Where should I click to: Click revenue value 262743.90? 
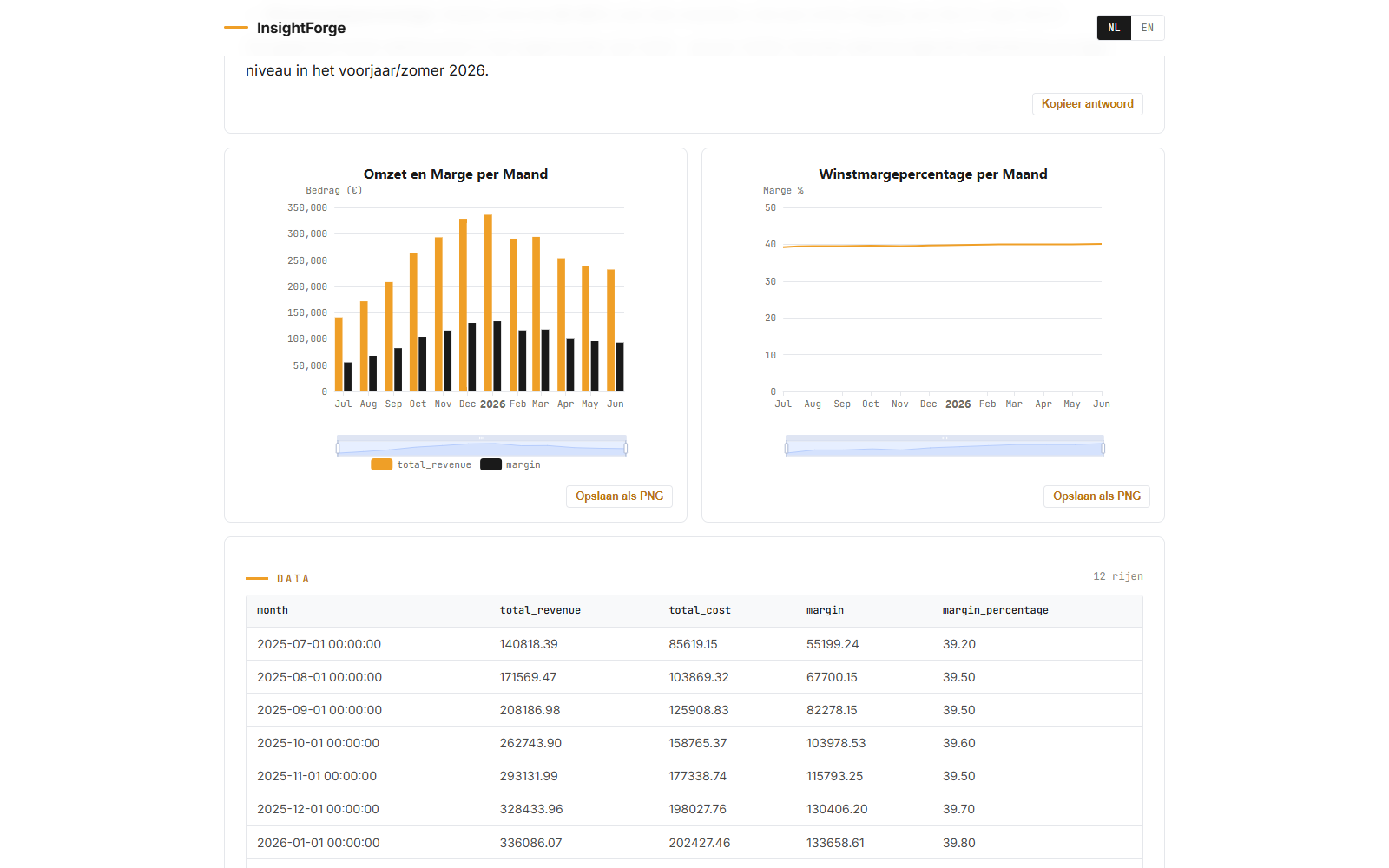[x=530, y=743]
